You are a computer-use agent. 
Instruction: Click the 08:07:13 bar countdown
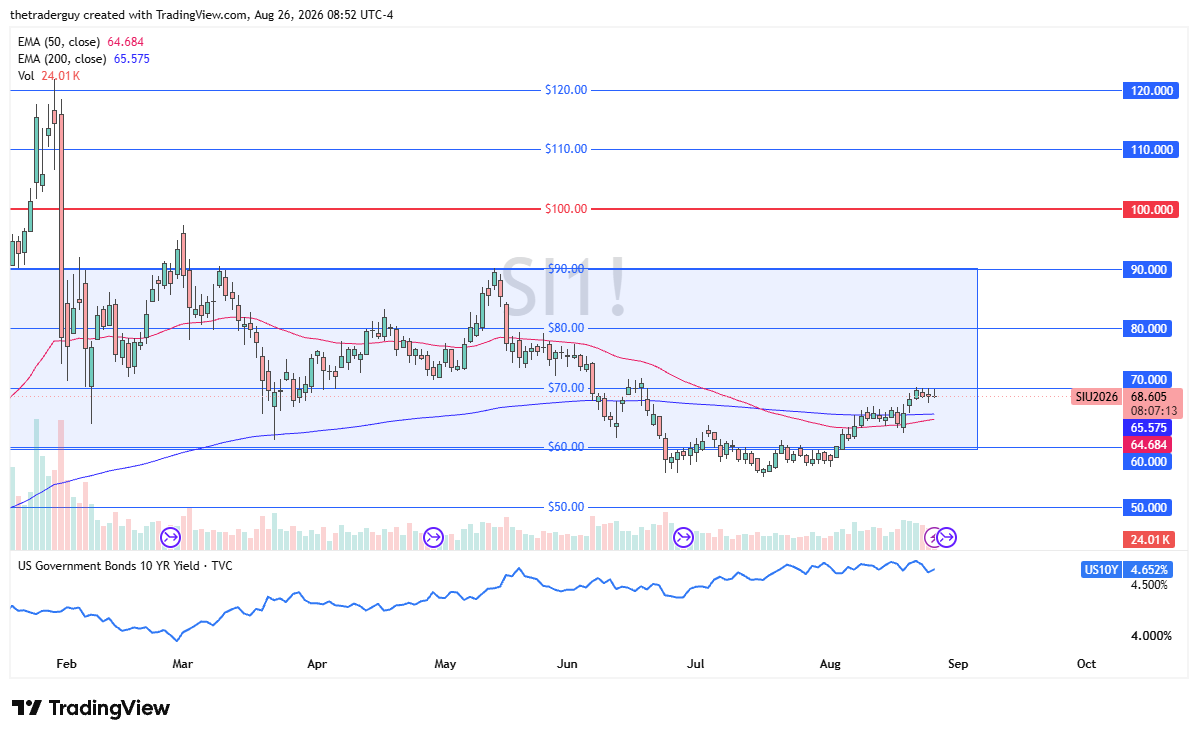[1153, 411]
